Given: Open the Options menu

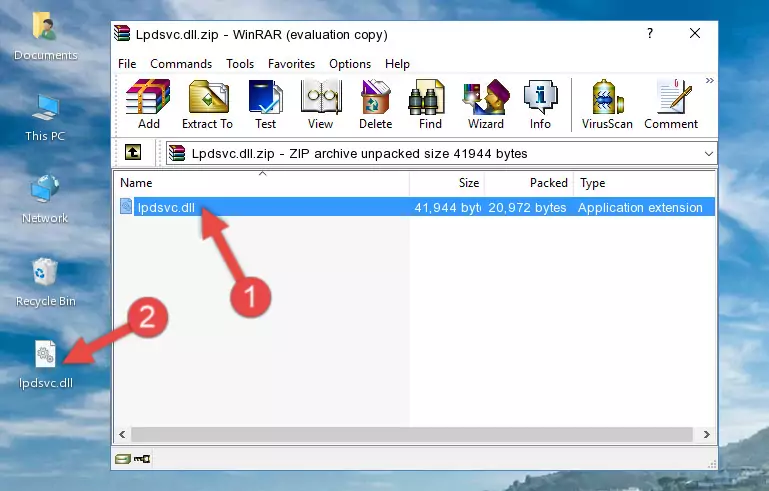Looking at the screenshot, I should coord(350,64).
